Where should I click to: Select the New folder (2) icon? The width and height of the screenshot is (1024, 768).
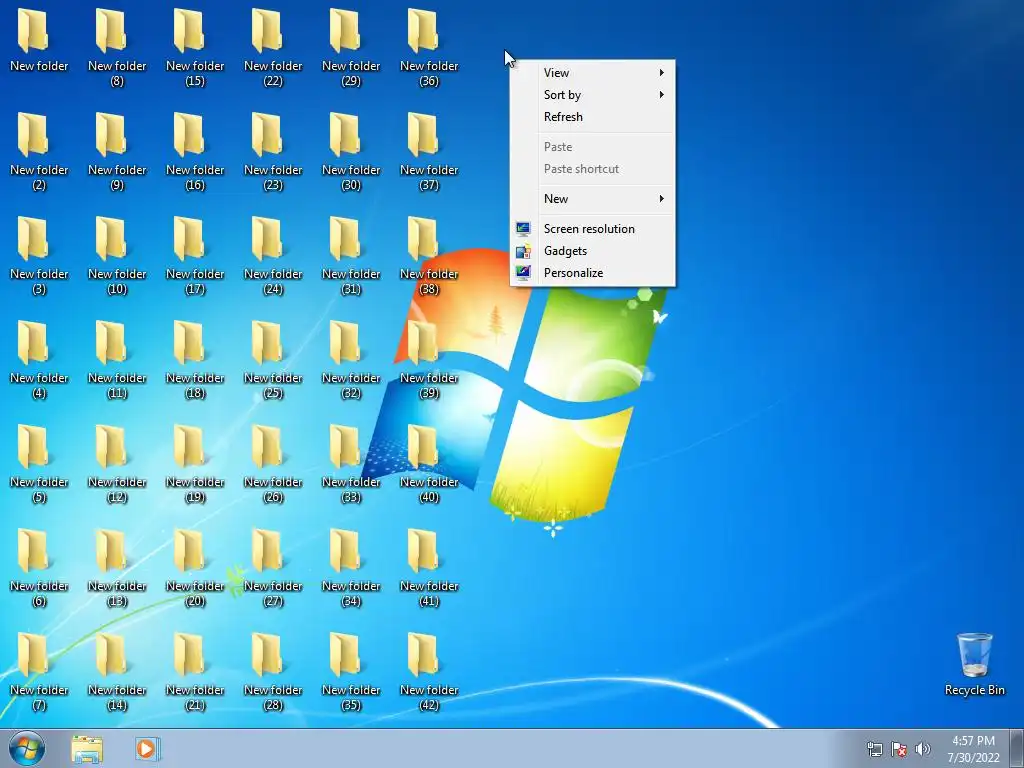pyautogui.click(x=32, y=135)
